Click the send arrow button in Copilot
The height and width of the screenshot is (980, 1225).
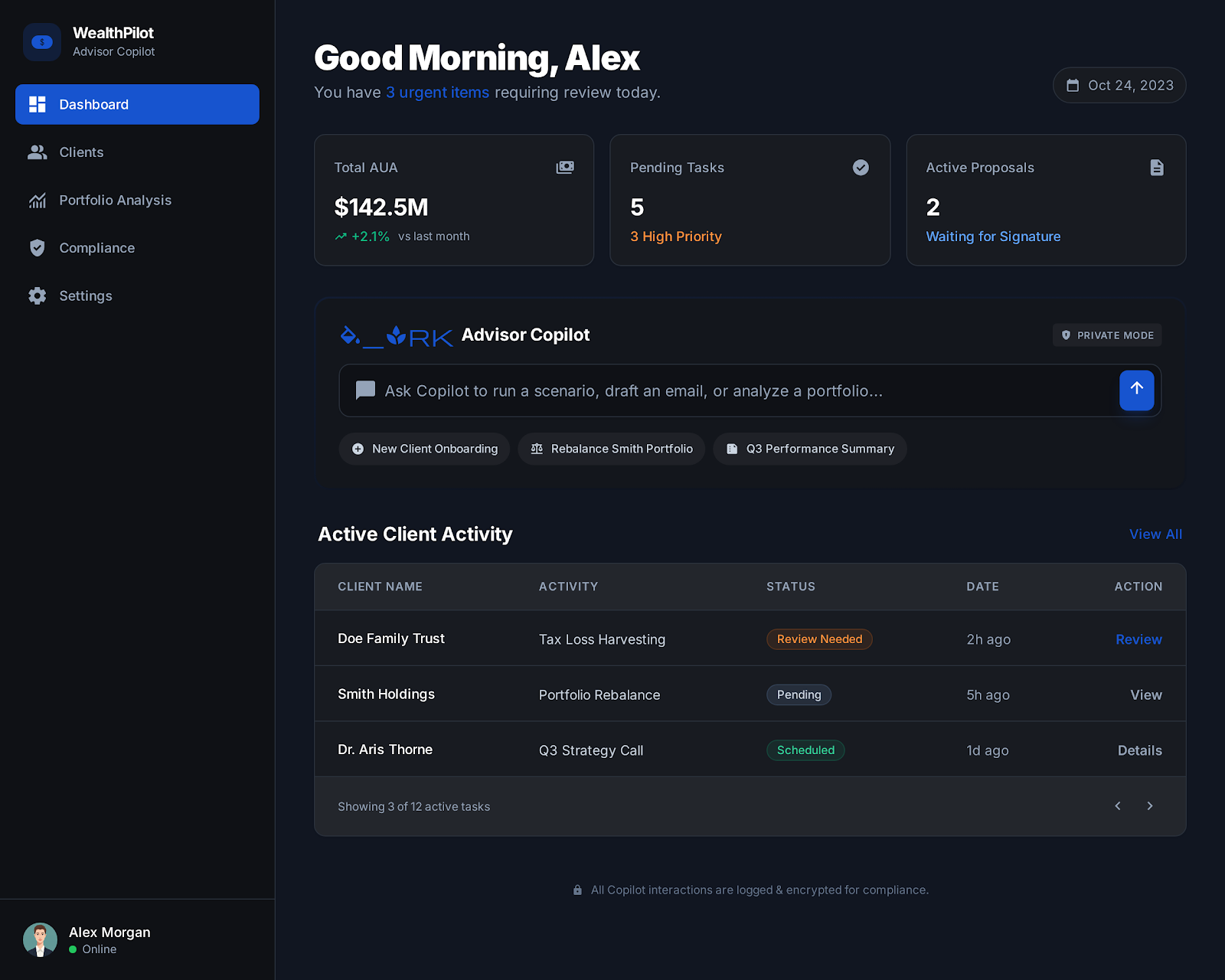1136,390
